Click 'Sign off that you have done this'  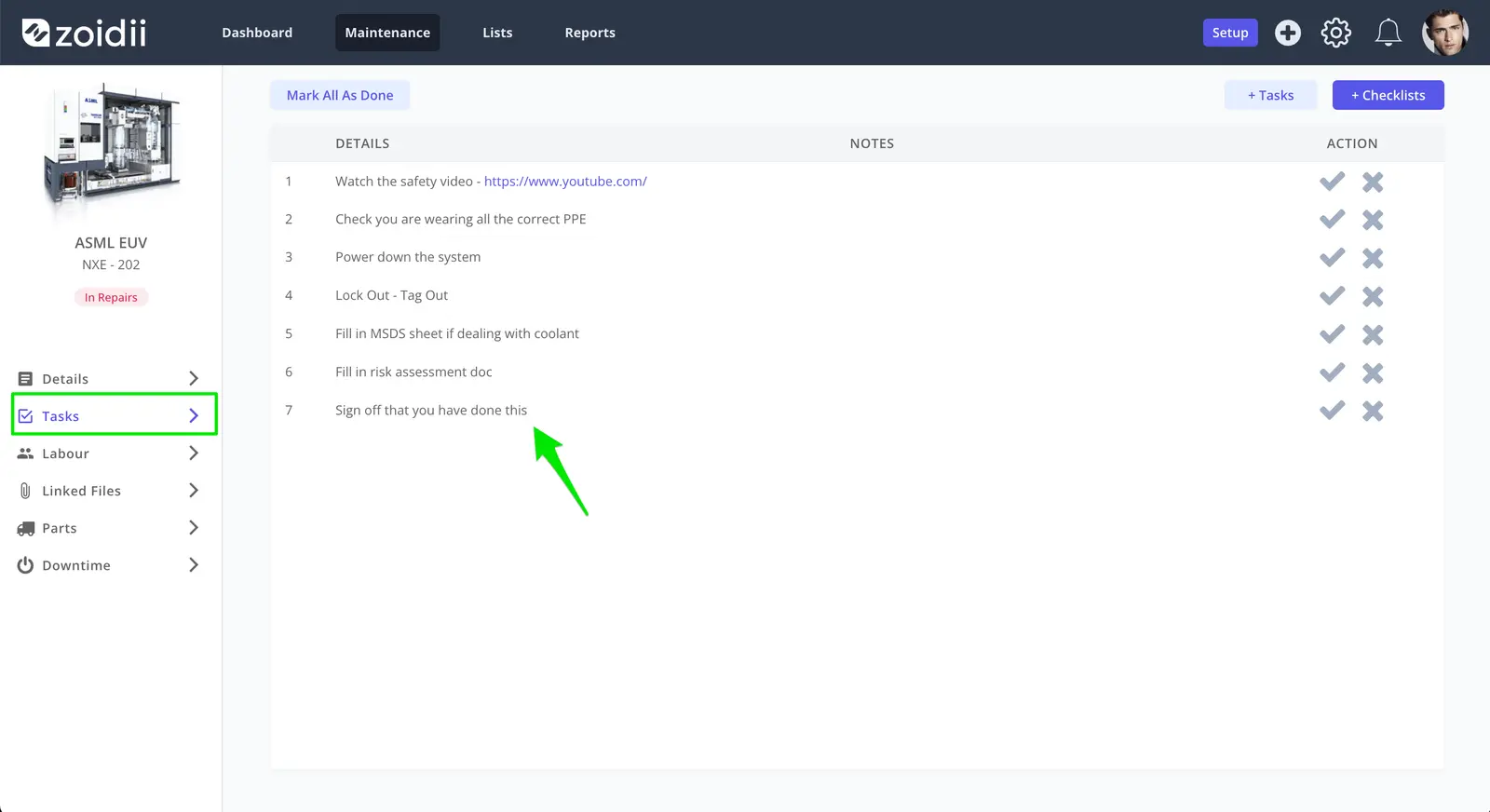431,410
